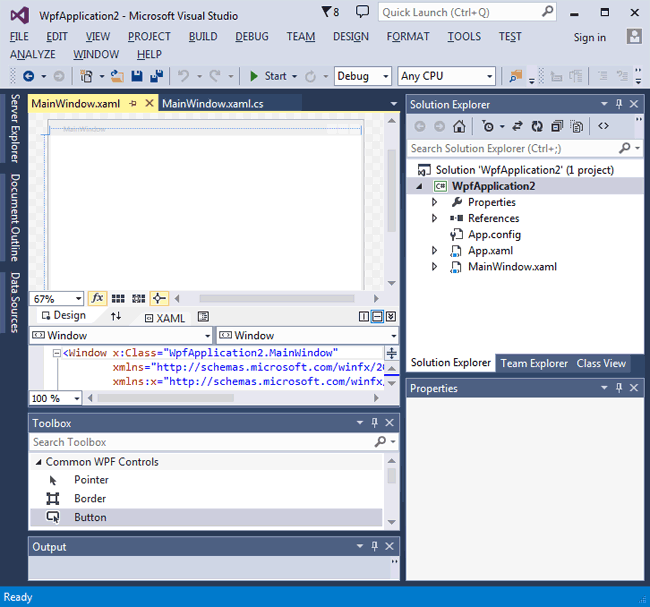The height and width of the screenshot is (607, 650).
Task: Click Home in the Solution Explorer toolbar
Action: (x=459, y=126)
